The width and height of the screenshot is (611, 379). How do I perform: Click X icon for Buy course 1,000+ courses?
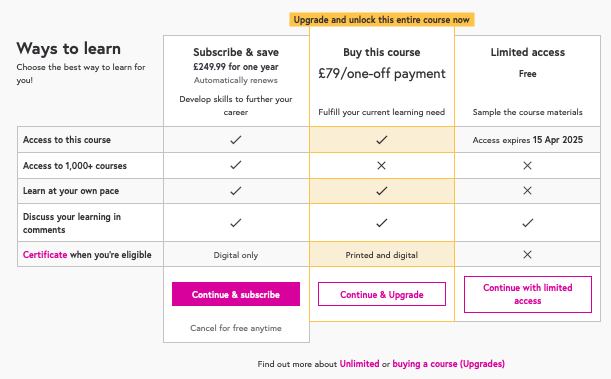[381, 166]
